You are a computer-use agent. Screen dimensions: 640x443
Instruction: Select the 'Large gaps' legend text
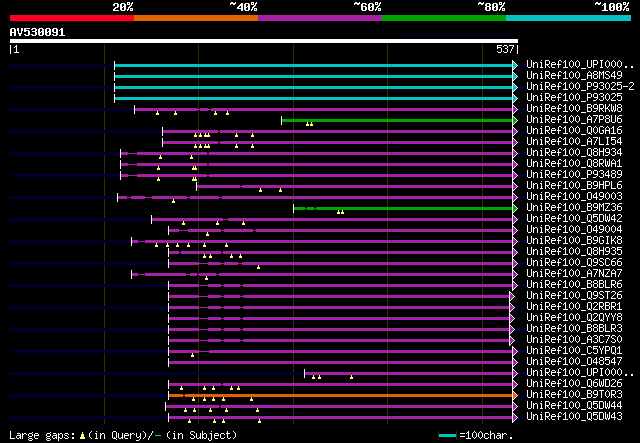[42, 436]
